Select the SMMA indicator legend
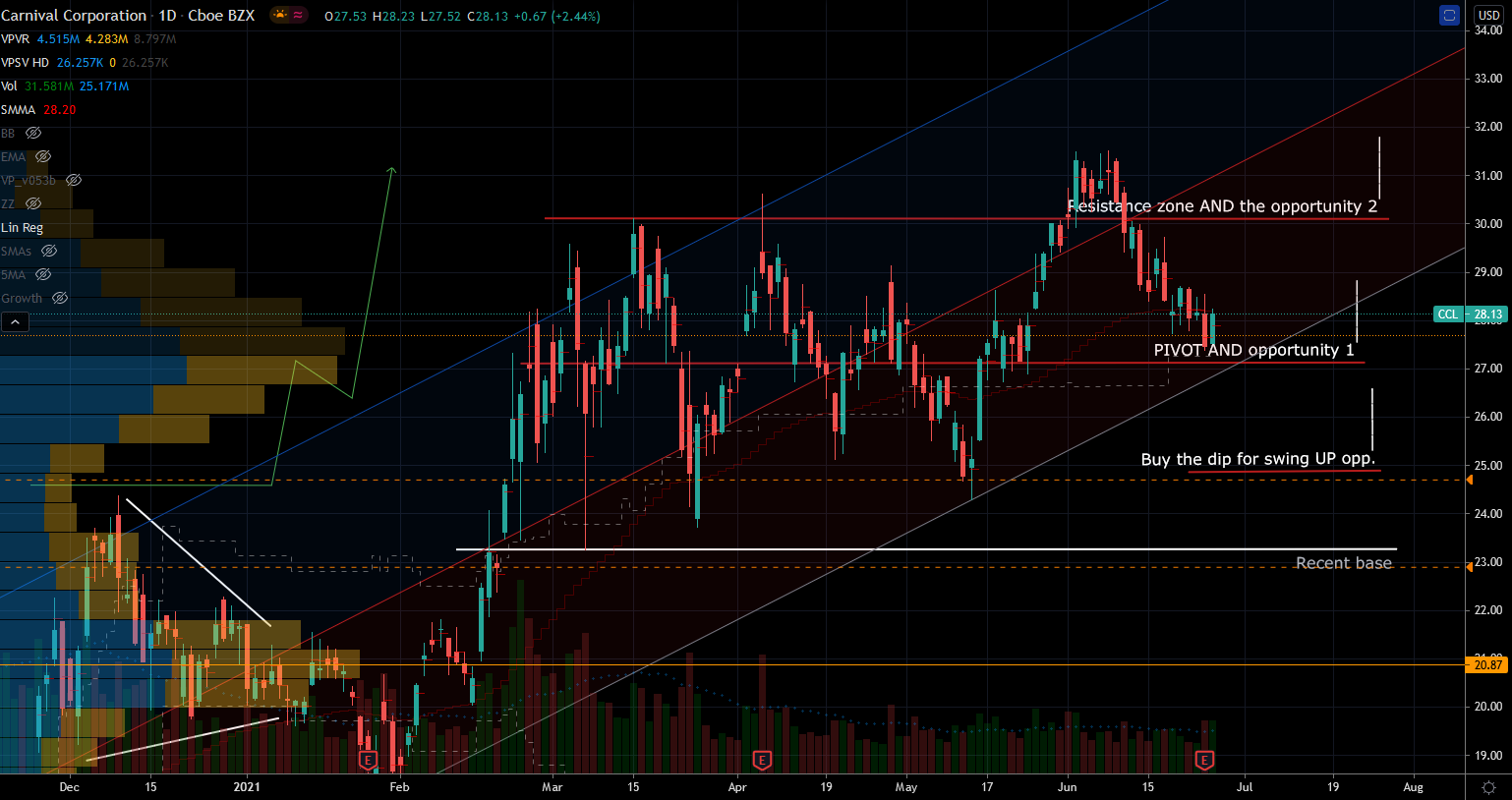Image resolution: width=1512 pixels, height=800 pixels. pyautogui.click(x=18, y=109)
